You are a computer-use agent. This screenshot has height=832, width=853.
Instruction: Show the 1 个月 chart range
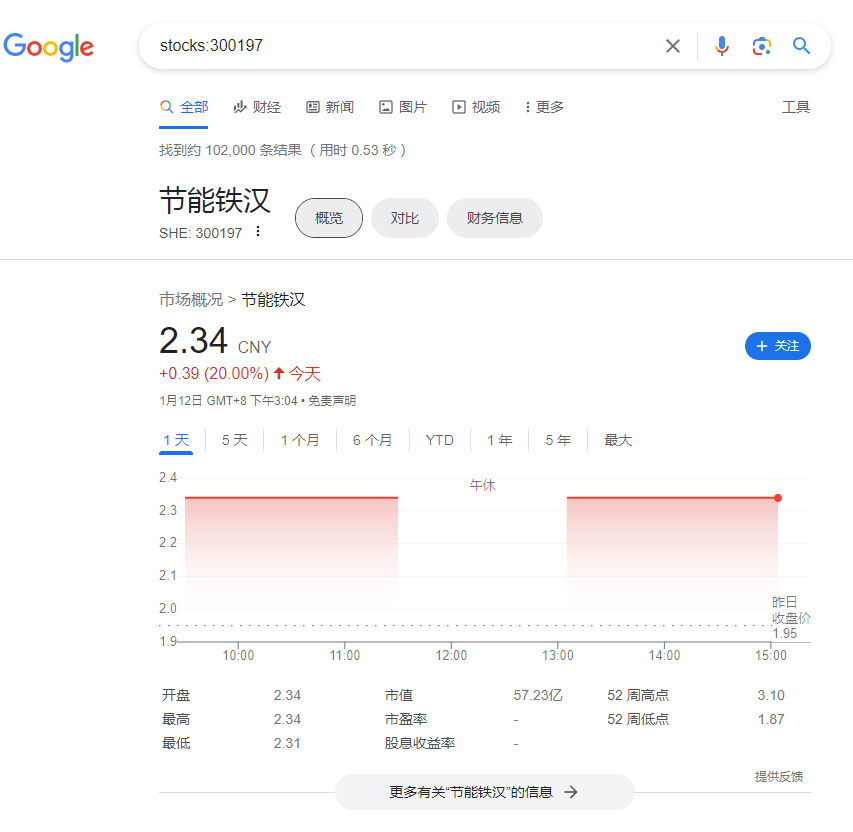pos(300,440)
